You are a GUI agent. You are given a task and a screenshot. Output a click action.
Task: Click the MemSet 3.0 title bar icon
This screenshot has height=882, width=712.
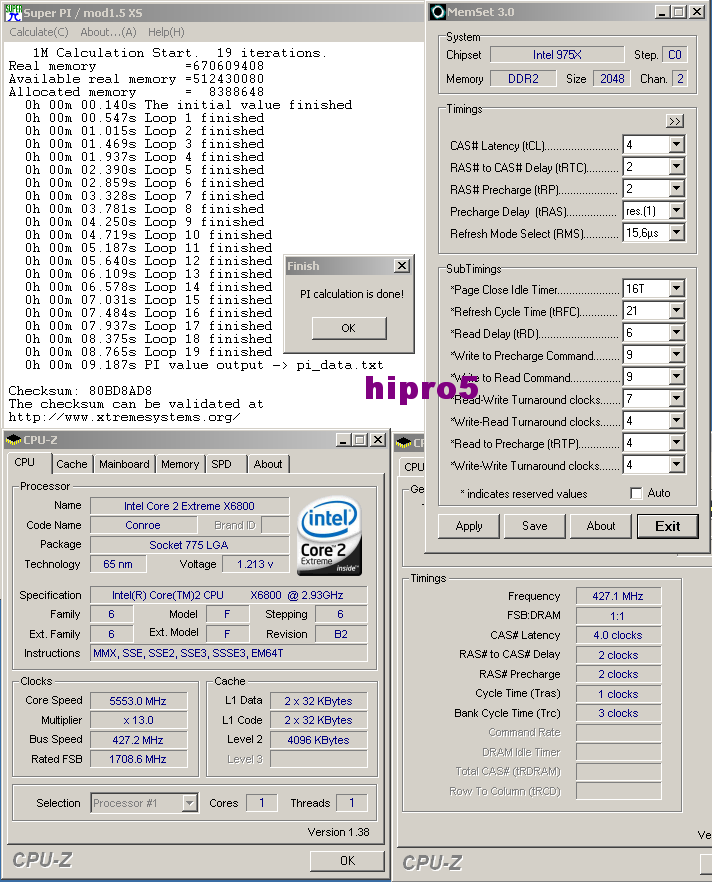[x=438, y=12]
